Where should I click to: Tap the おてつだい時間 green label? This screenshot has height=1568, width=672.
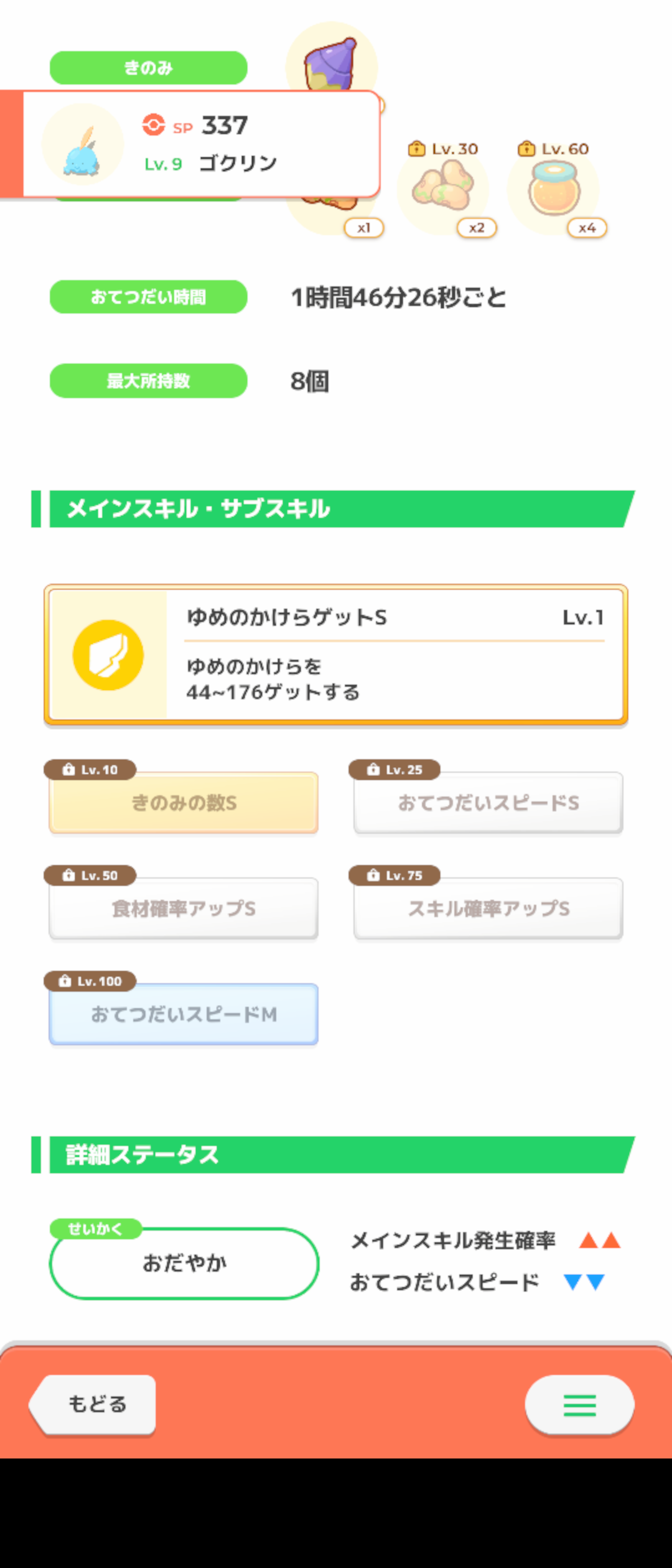point(149,297)
